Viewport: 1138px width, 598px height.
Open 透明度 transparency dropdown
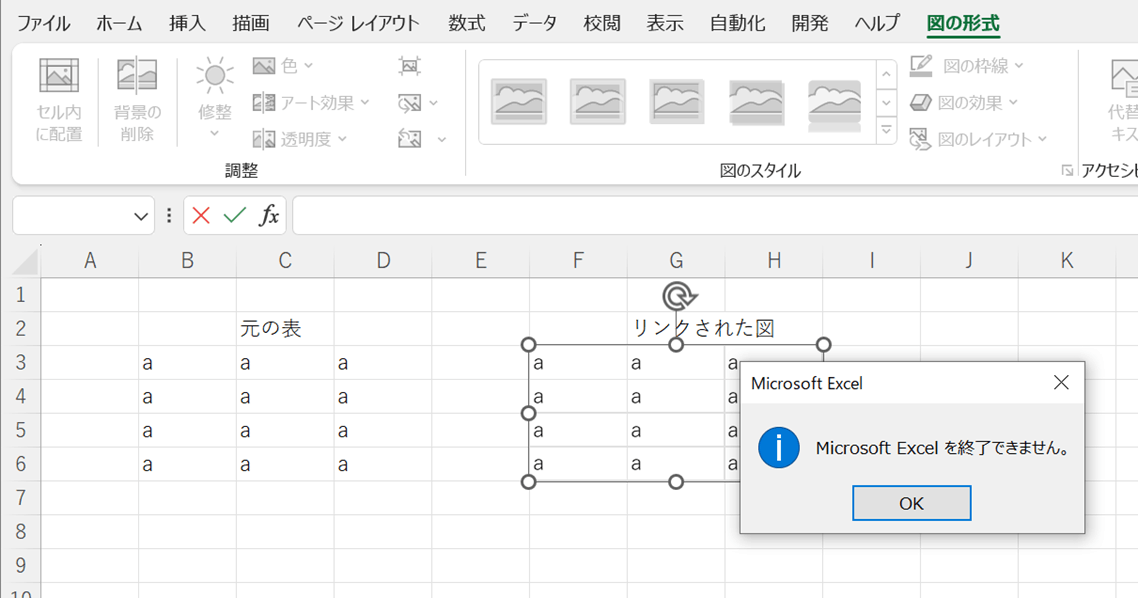(300, 139)
